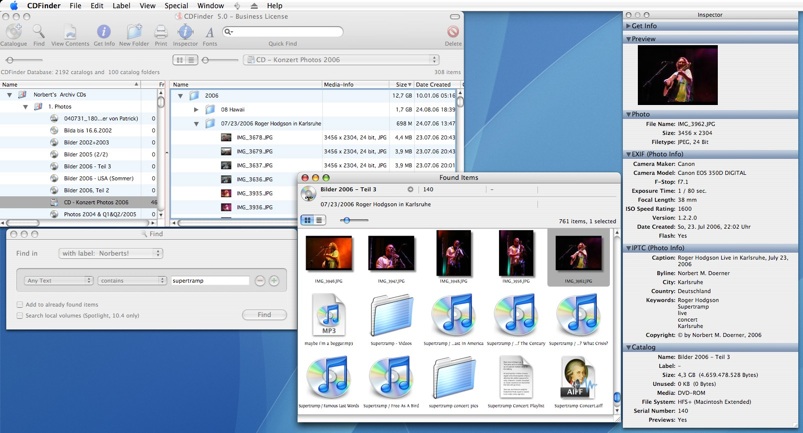Expand the Get Info inspector section

click(x=629, y=26)
